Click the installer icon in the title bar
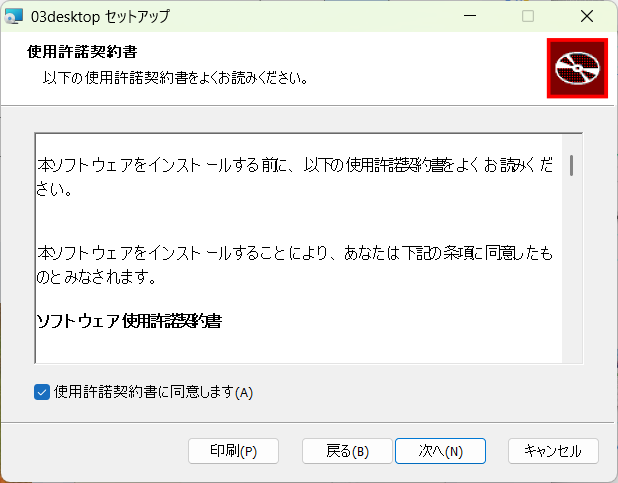This screenshot has width=618, height=483. pyautogui.click(x=15, y=16)
